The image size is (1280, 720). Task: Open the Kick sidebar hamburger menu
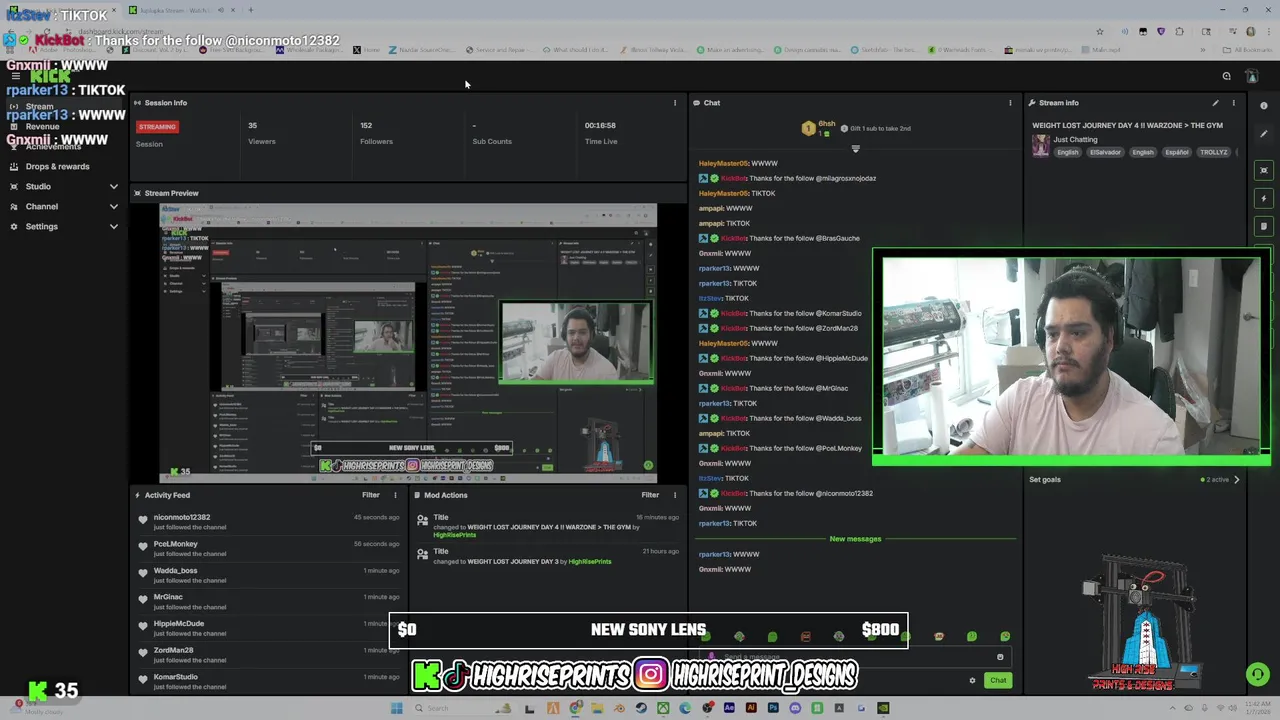point(15,76)
